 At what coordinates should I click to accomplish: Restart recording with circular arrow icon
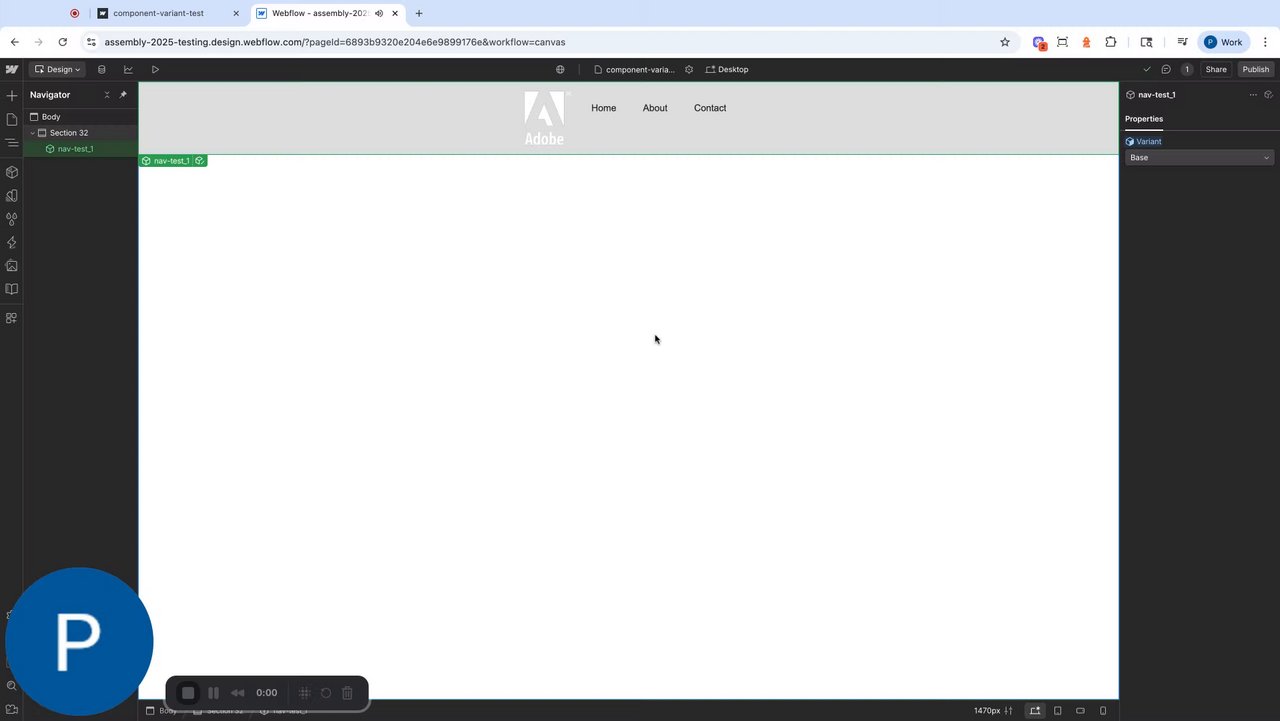(x=326, y=693)
